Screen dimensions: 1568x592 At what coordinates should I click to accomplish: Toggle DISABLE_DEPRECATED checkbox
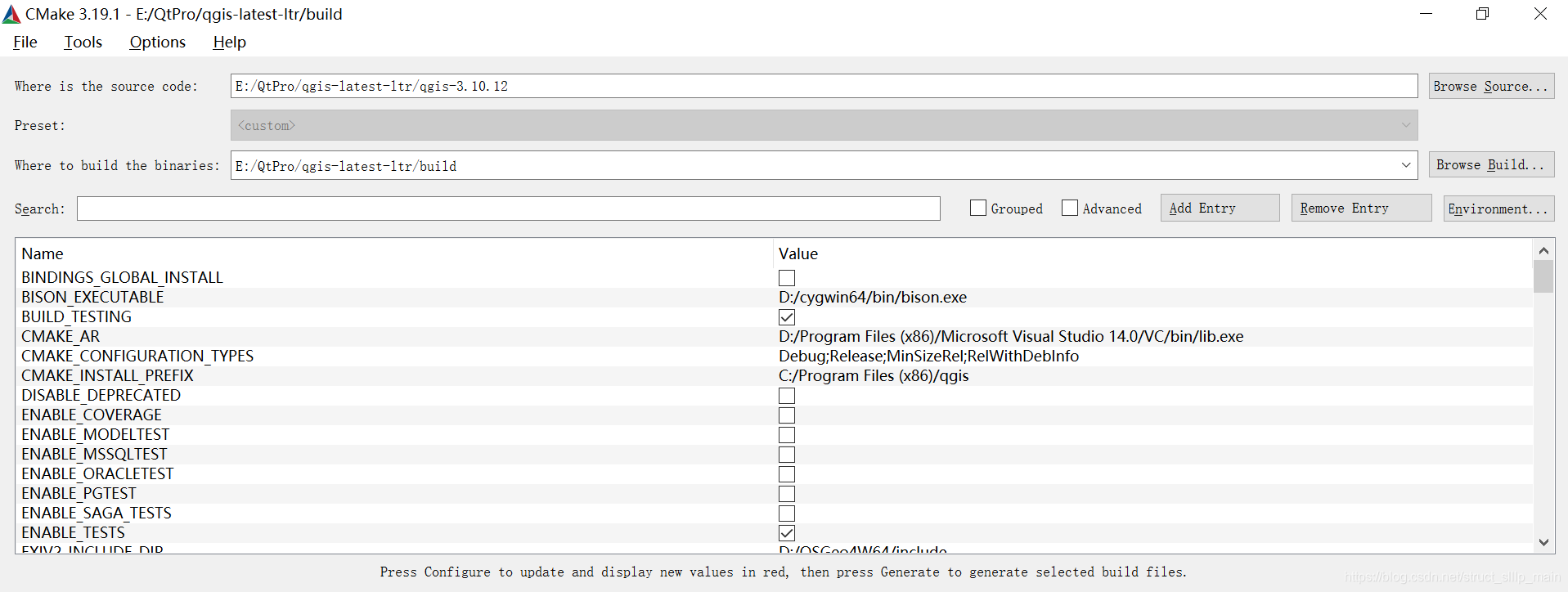[787, 396]
